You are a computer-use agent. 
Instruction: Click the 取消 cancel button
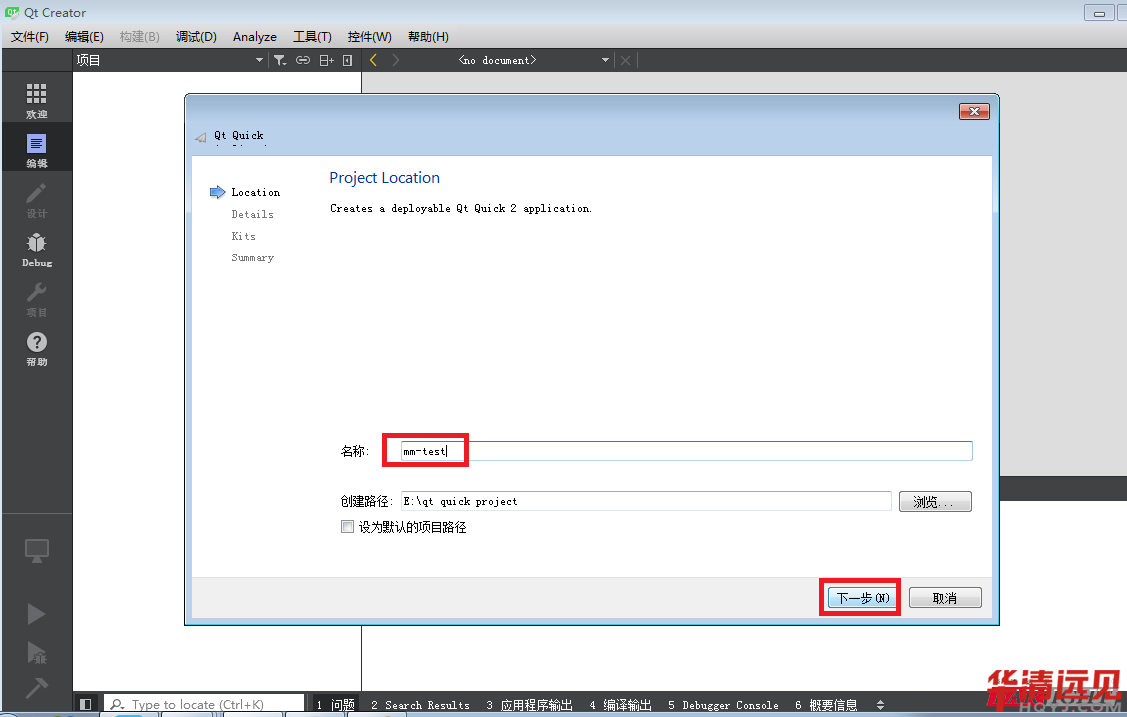click(x=945, y=598)
